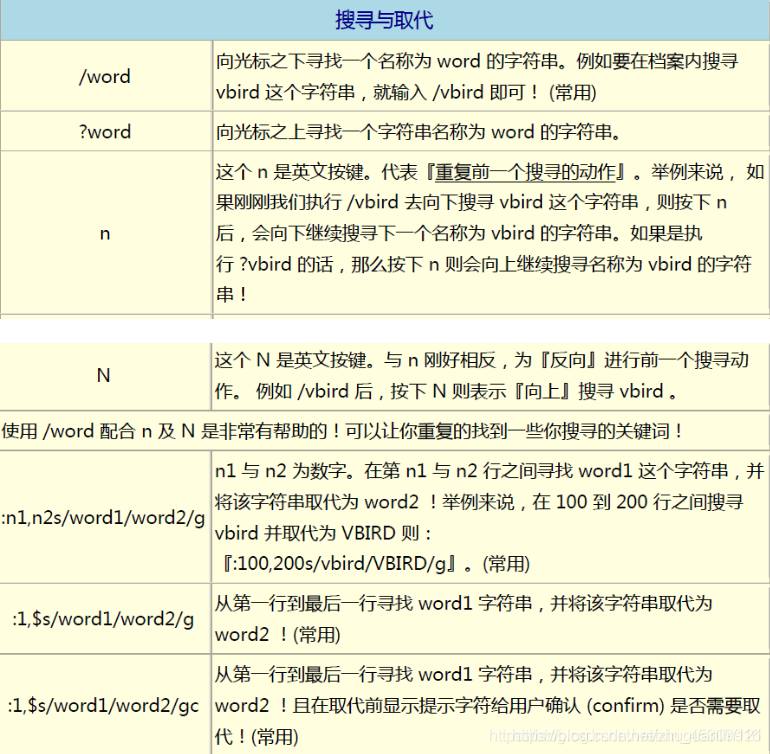Click the uppercase N command cell
Image resolution: width=770 pixels, height=754 pixels.
click(105, 375)
